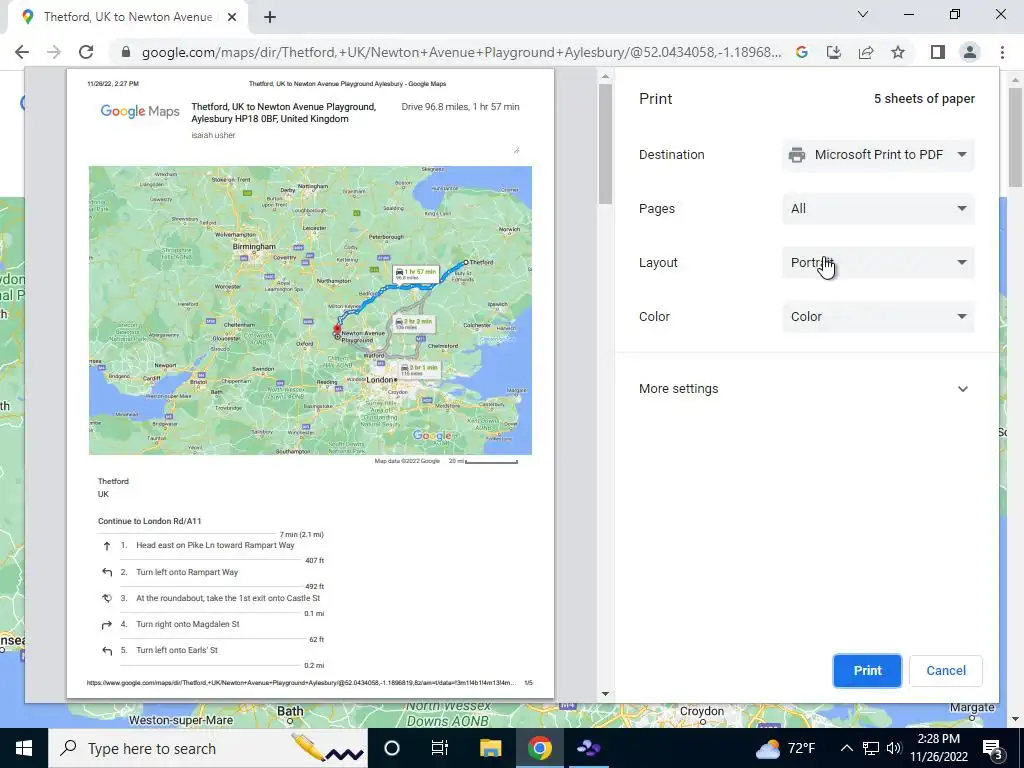
Task: Click the URL in the address bar
Action: (461, 52)
